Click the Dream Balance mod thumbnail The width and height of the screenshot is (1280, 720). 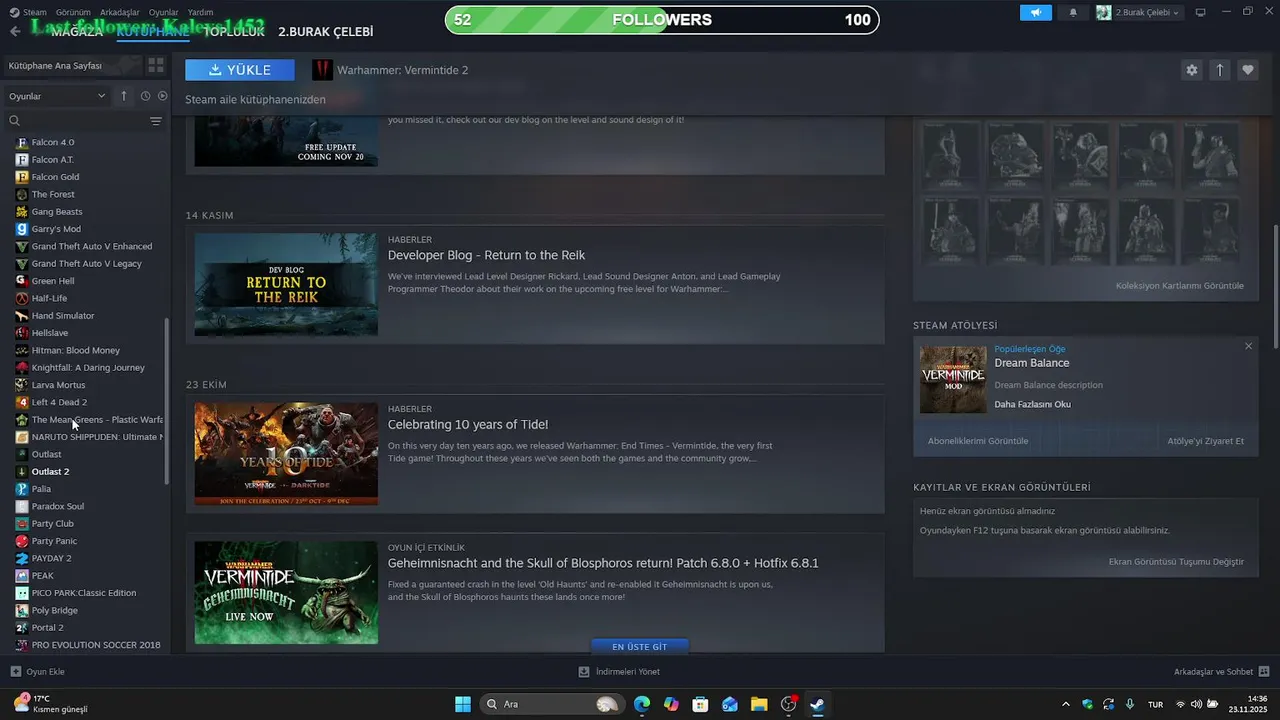[953, 379]
